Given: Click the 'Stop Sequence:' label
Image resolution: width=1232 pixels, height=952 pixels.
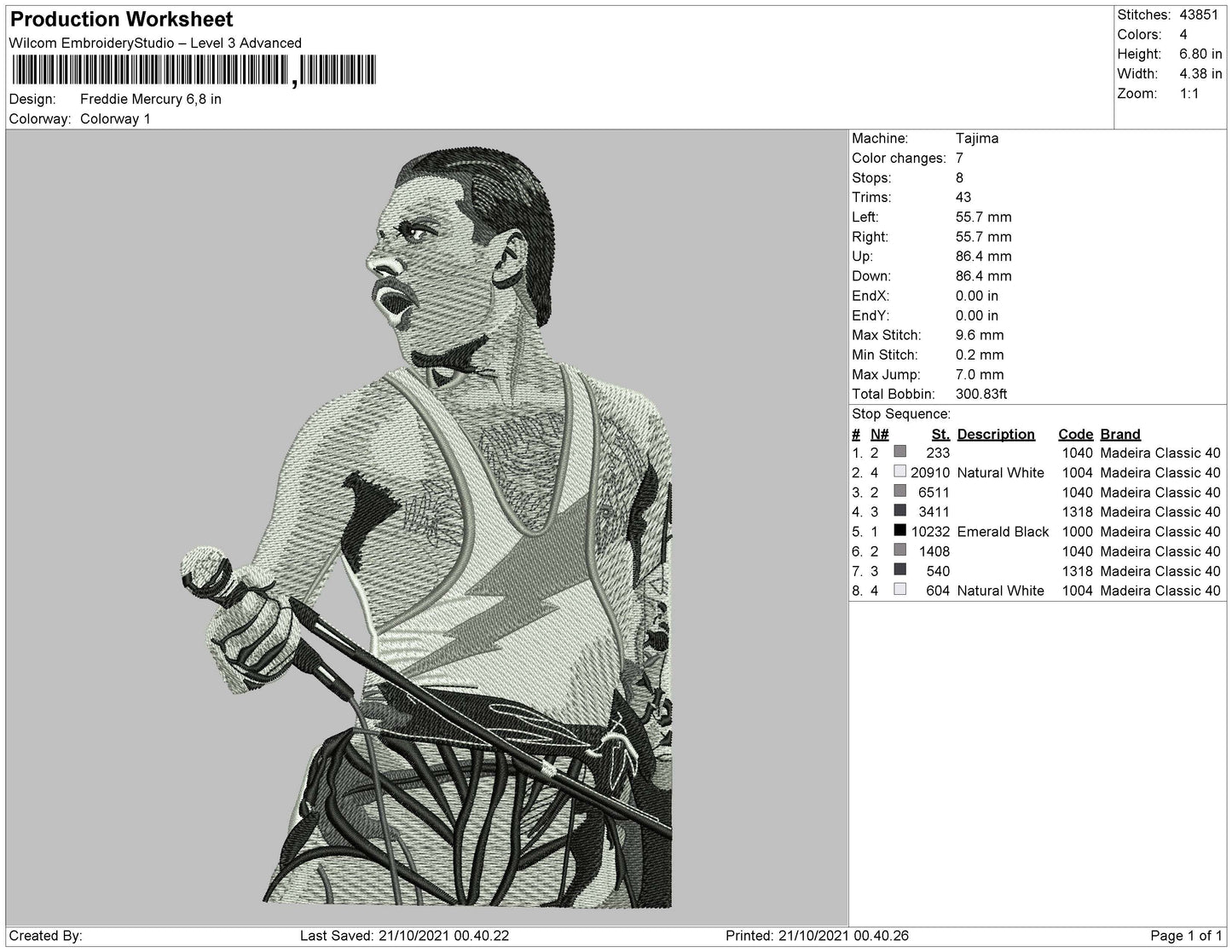Looking at the screenshot, I should pyautogui.click(x=901, y=413).
